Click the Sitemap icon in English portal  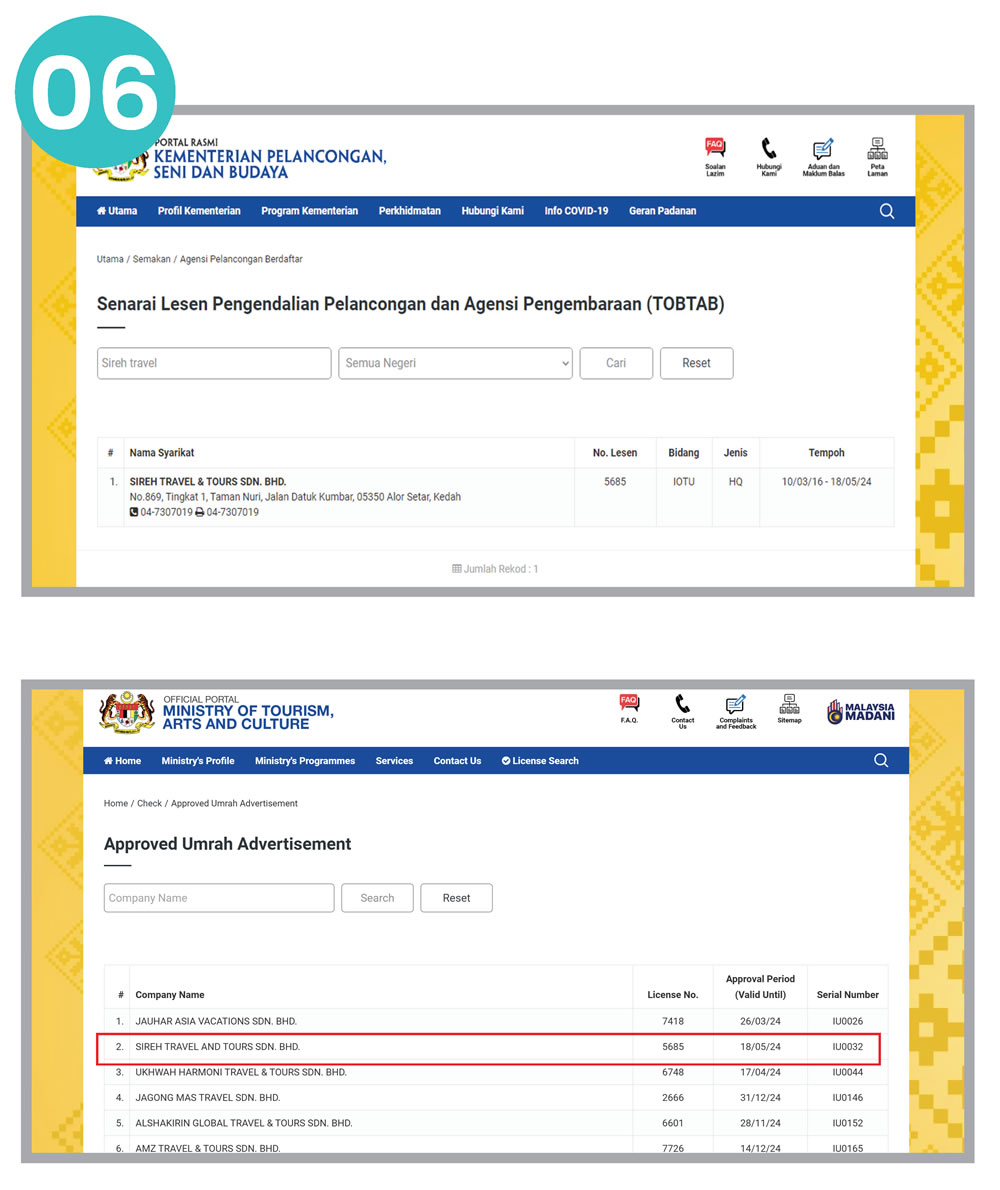[789, 704]
